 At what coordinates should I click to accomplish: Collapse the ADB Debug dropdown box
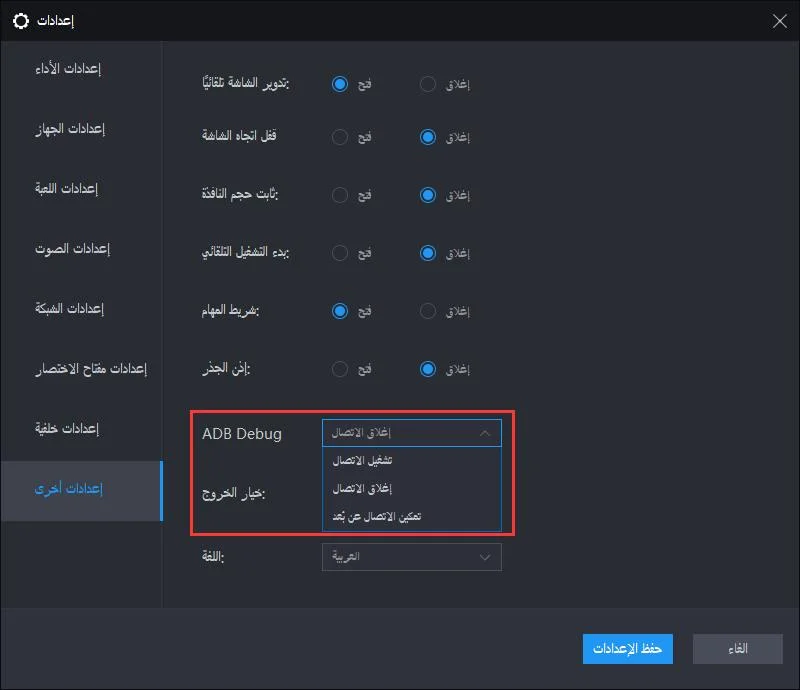click(x=412, y=433)
